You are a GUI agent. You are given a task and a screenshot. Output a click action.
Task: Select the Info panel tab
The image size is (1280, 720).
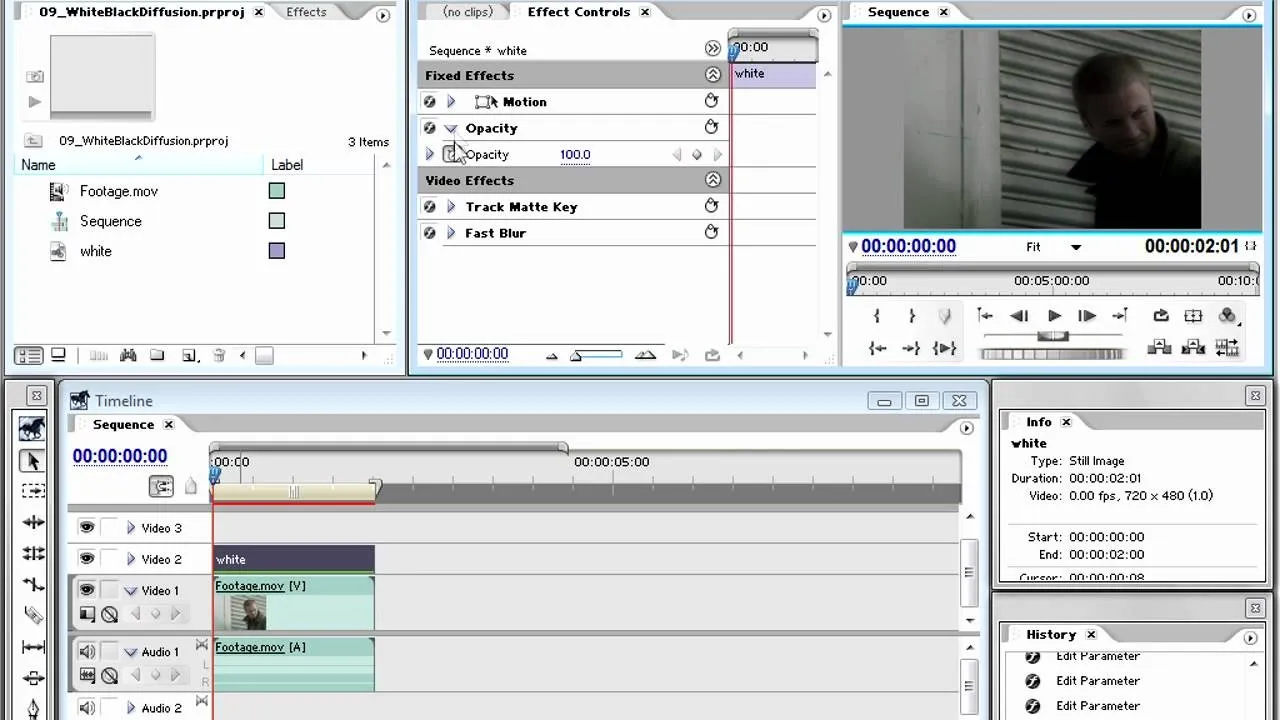(1039, 422)
